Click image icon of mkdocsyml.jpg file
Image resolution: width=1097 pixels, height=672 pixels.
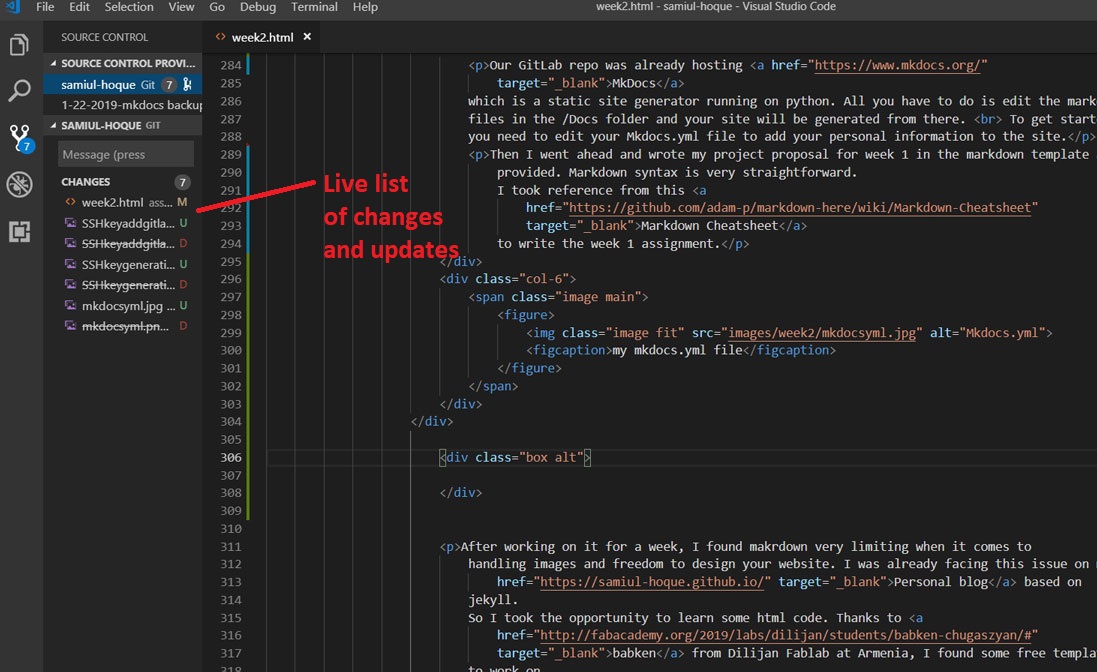click(x=70, y=306)
